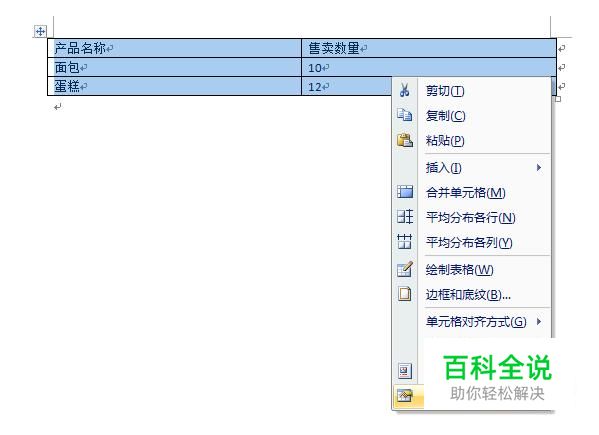Click the merge cells icon
Screen dimensions: 599x435
point(405,192)
